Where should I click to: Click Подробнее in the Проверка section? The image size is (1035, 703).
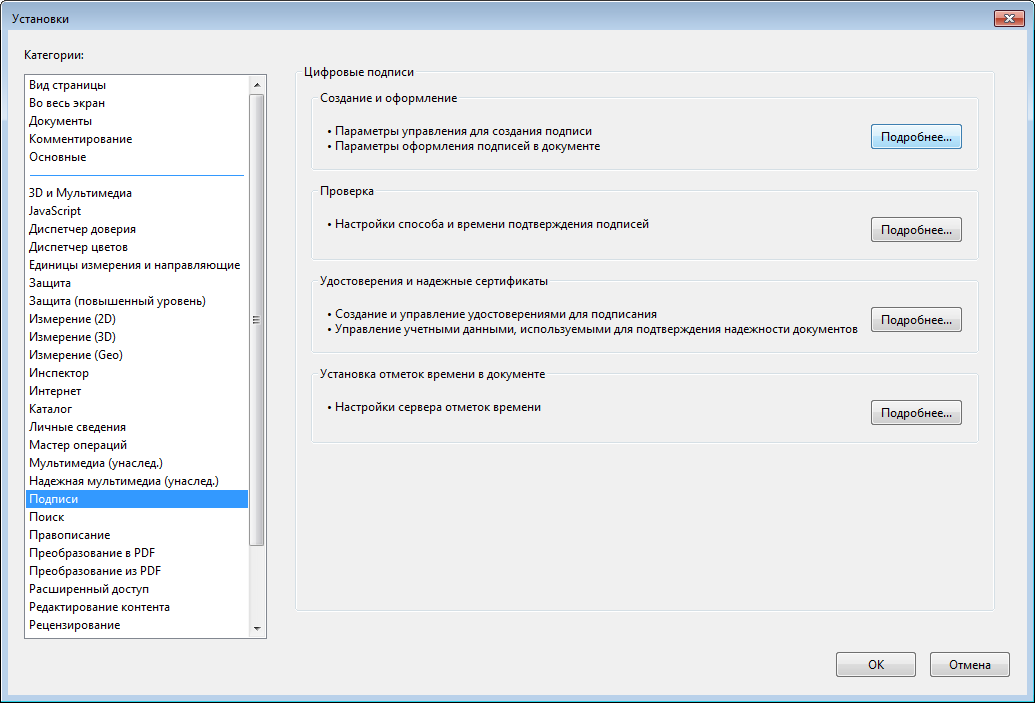click(915, 230)
